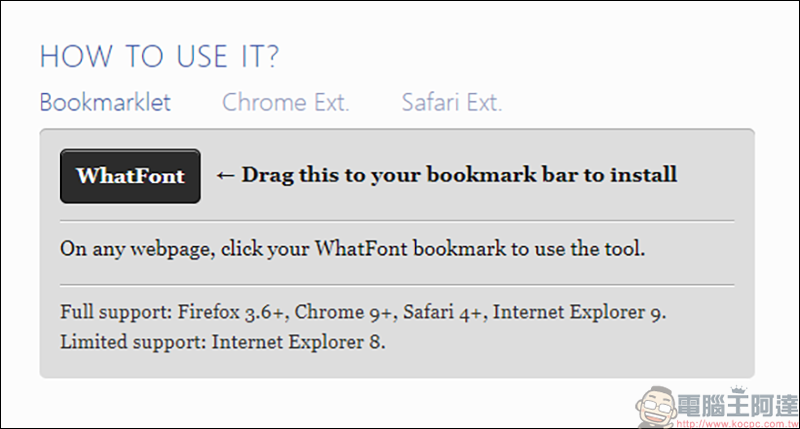Click the 'Limited support: Internet Explorer 8' line
The image size is (800, 429).
click(x=222, y=342)
